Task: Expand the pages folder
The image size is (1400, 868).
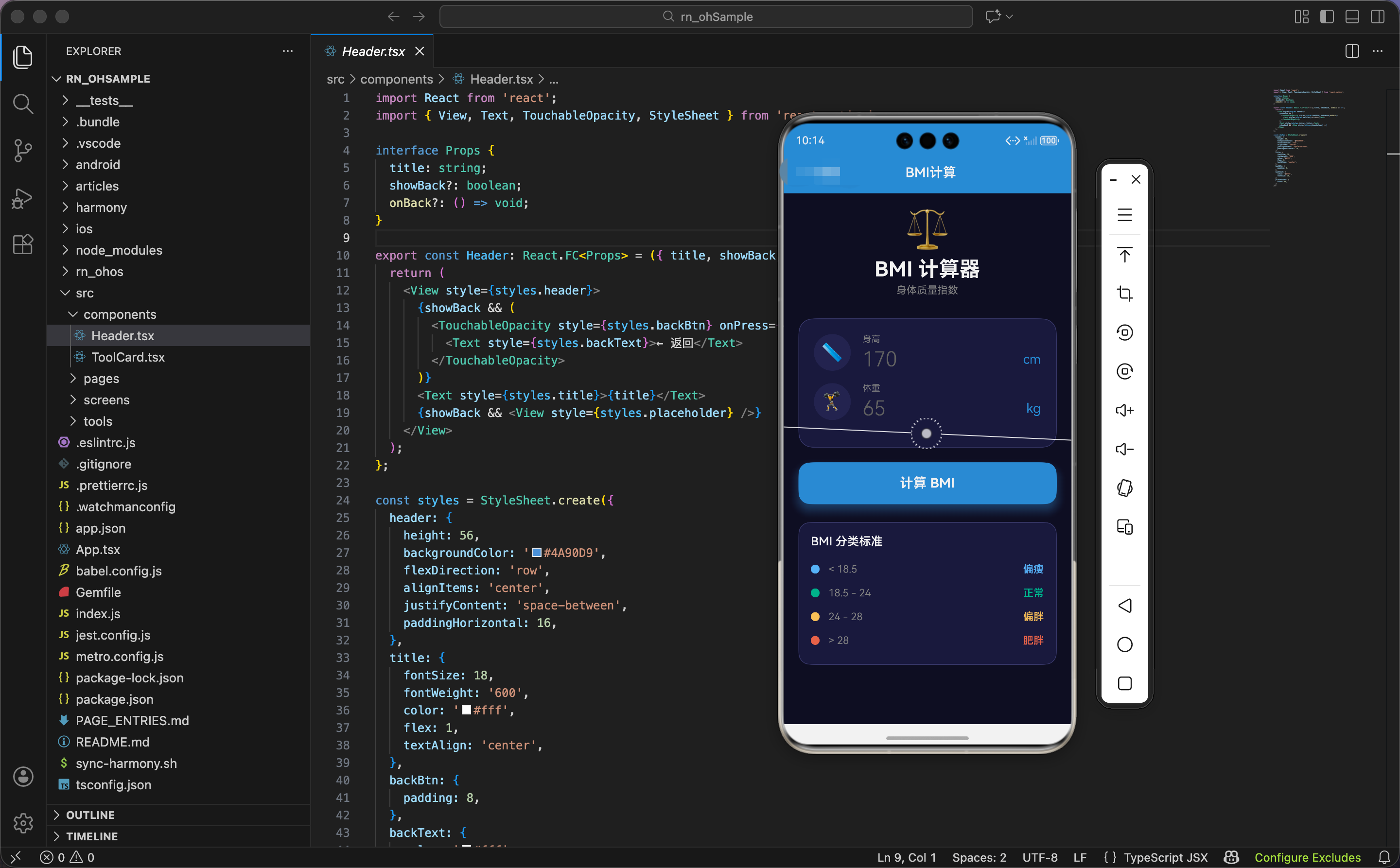Action: tap(101, 378)
